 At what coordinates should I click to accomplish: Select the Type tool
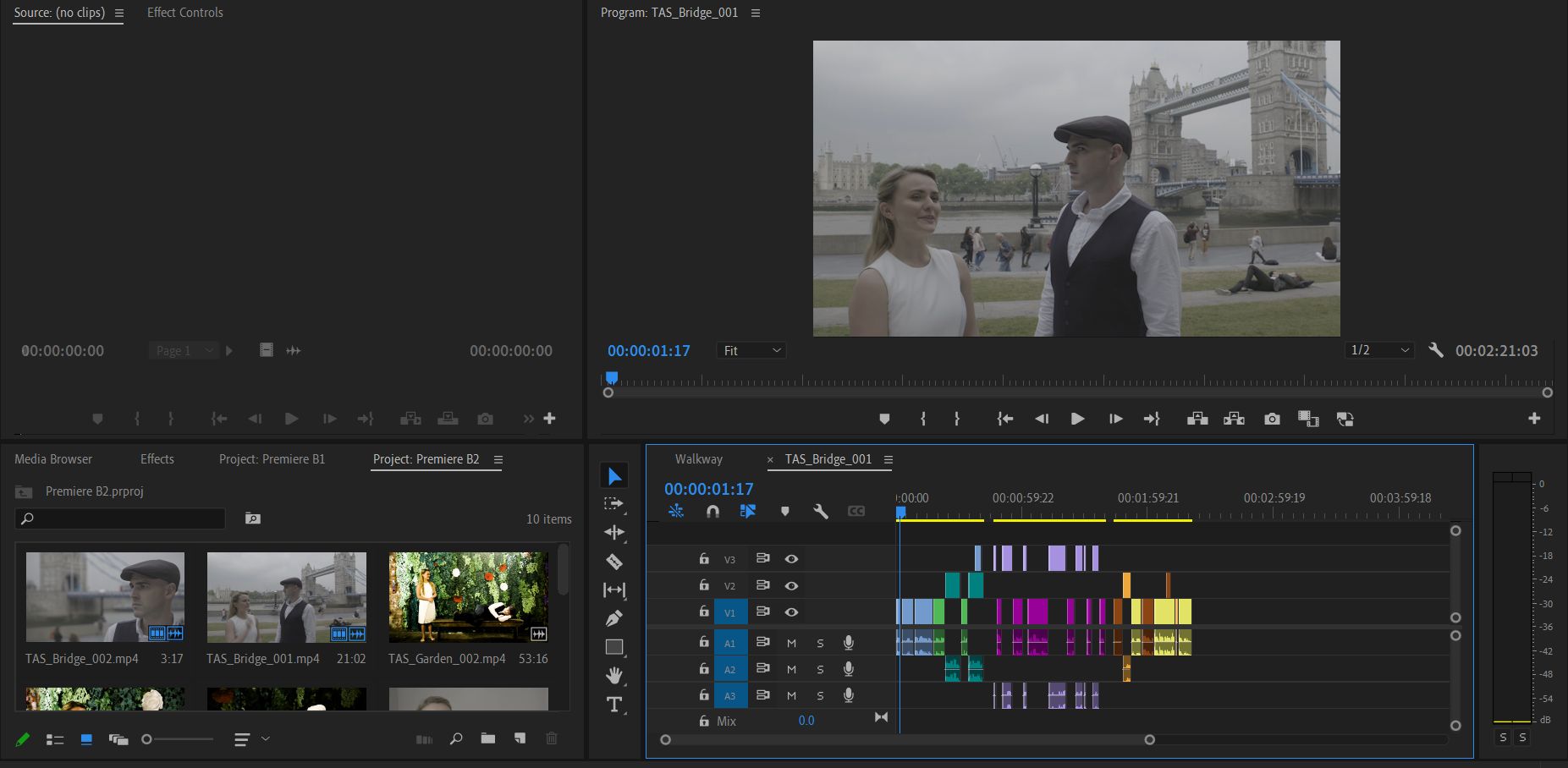coord(614,705)
